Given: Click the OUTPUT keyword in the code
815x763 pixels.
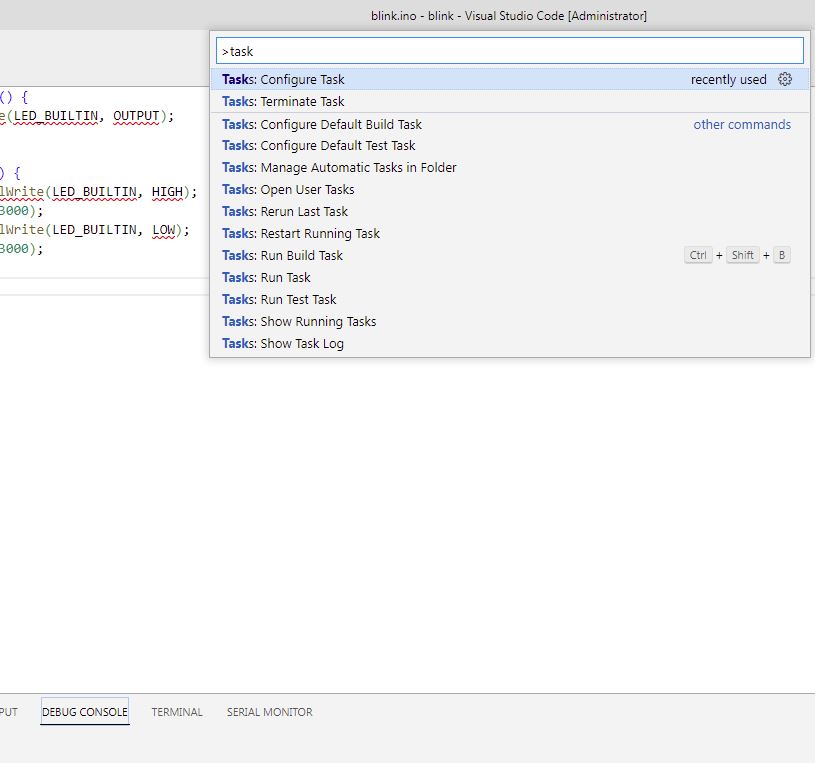Looking at the screenshot, I should 136,116.
